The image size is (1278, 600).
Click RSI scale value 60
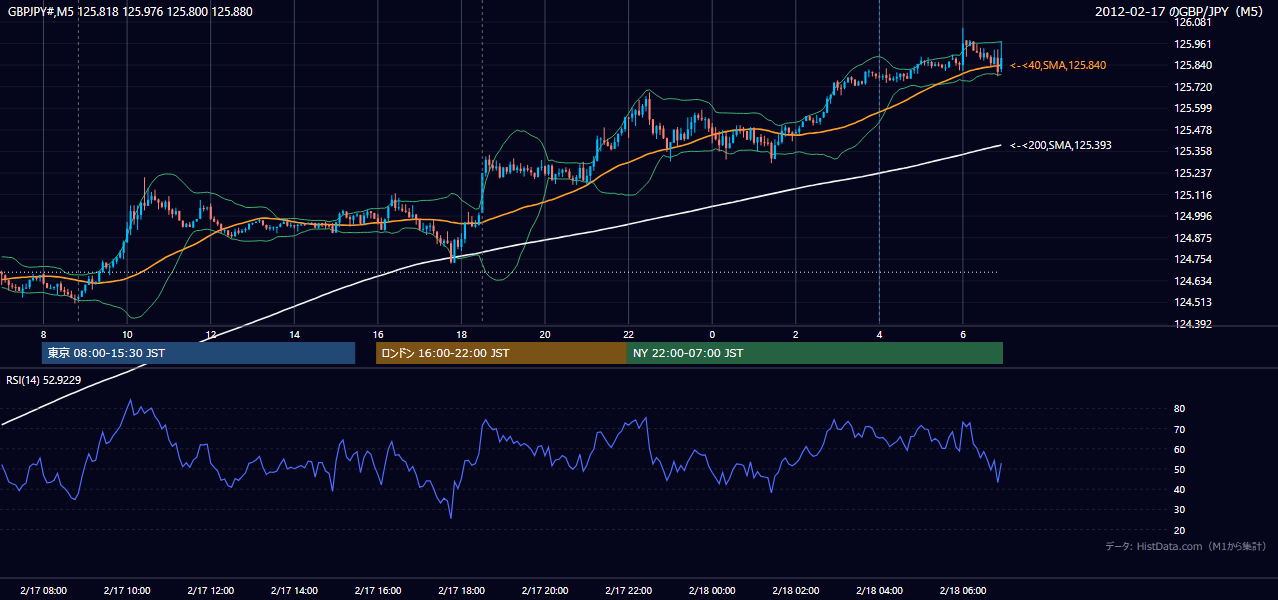[x=1179, y=450]
